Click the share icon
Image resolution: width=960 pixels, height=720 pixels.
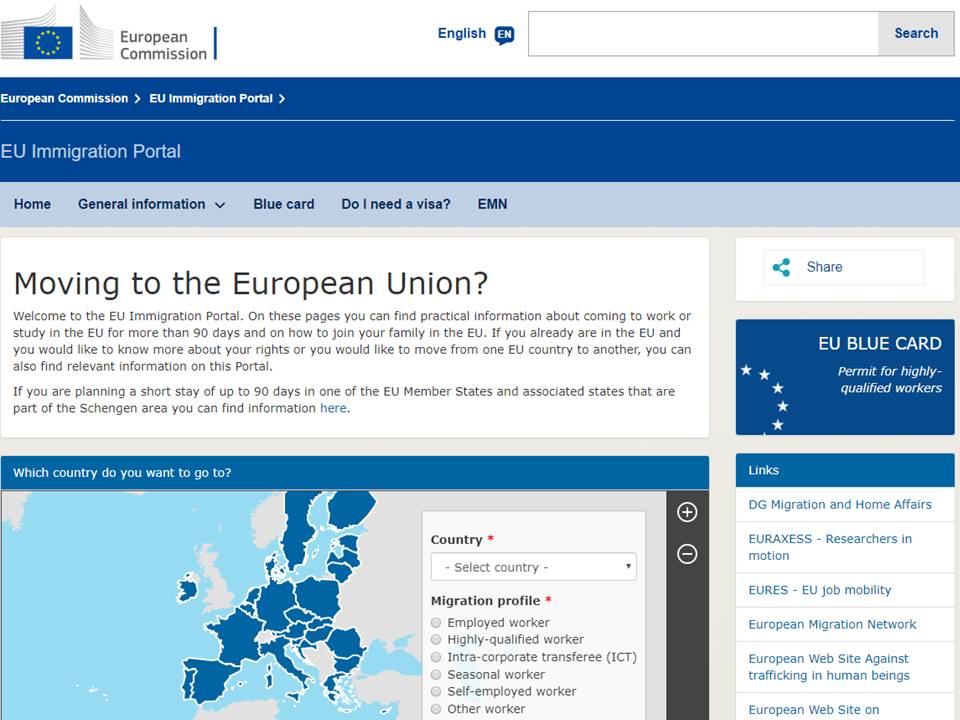click(781, 267)
